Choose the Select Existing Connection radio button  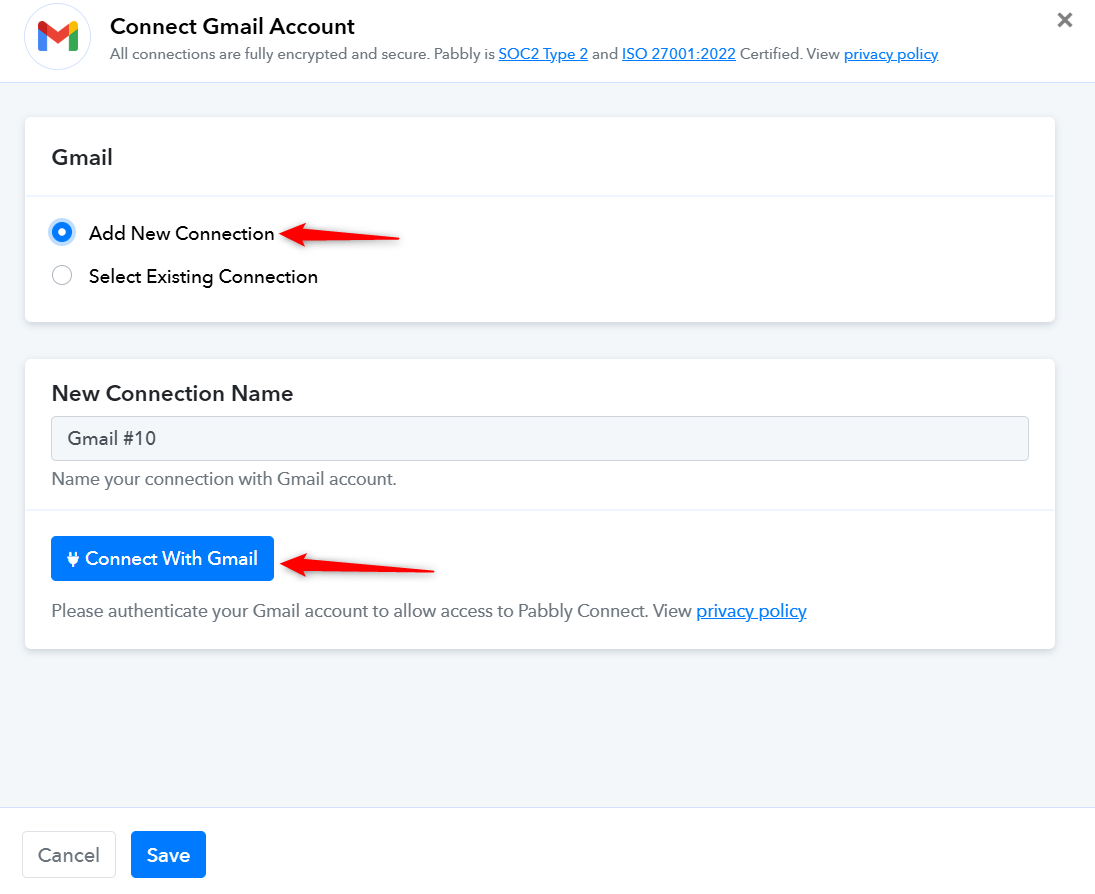click(x=62, y=276)
